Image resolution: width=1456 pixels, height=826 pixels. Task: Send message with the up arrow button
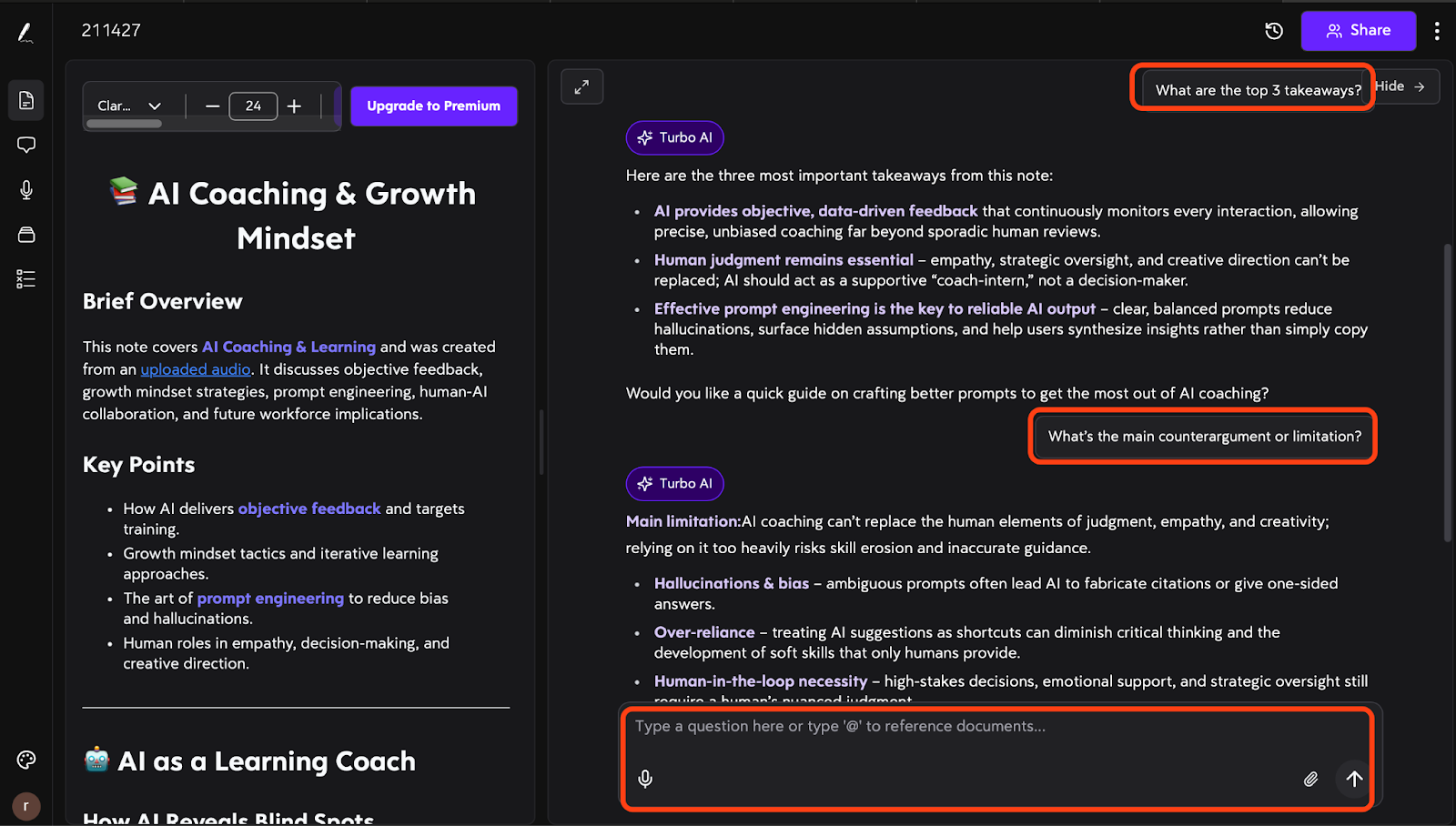point(1354,779)
